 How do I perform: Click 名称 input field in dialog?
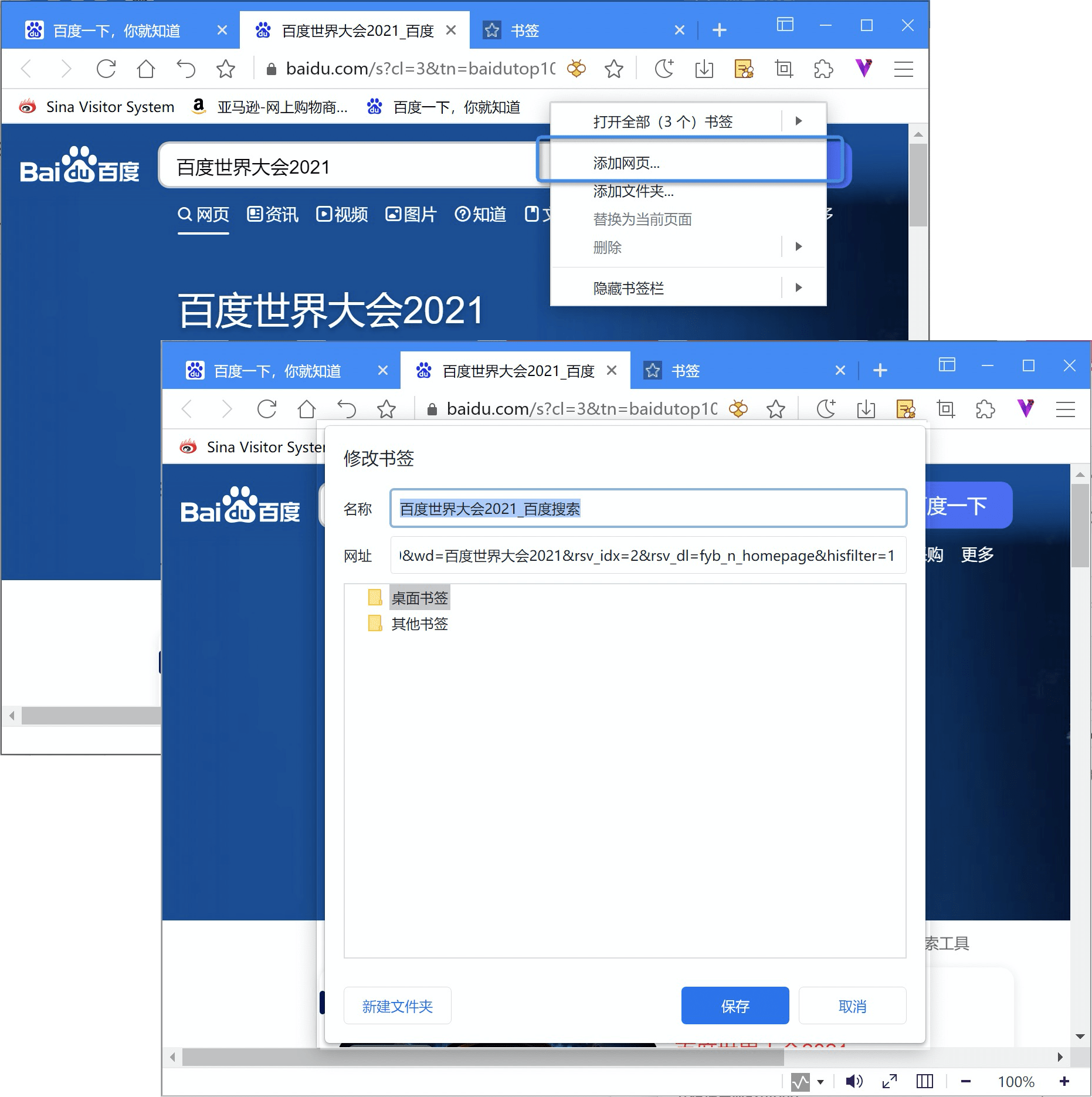coord(648,508)
